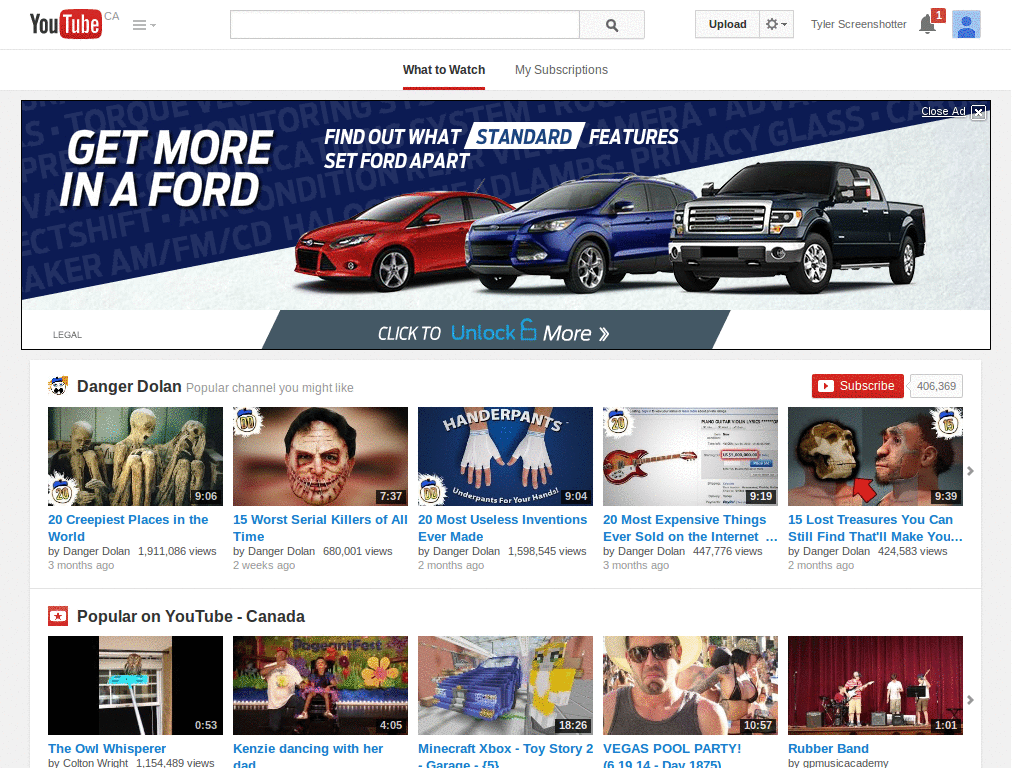Click 'Popular channel you might like' text
1024x768 pixels.
(x=270, y=388)
